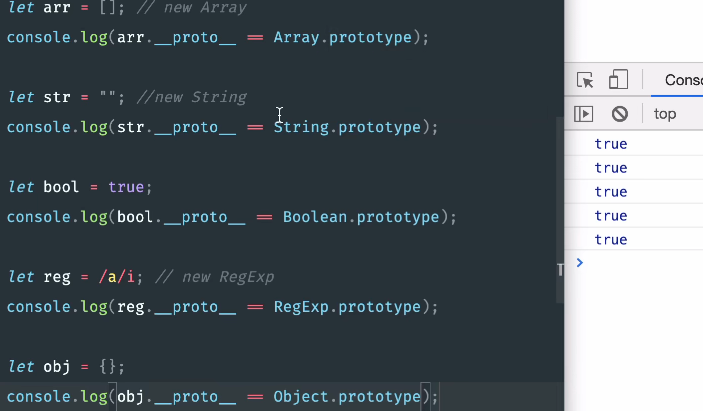Switch to the Console tab
703x411 pixels.
(x=683, y=80)
